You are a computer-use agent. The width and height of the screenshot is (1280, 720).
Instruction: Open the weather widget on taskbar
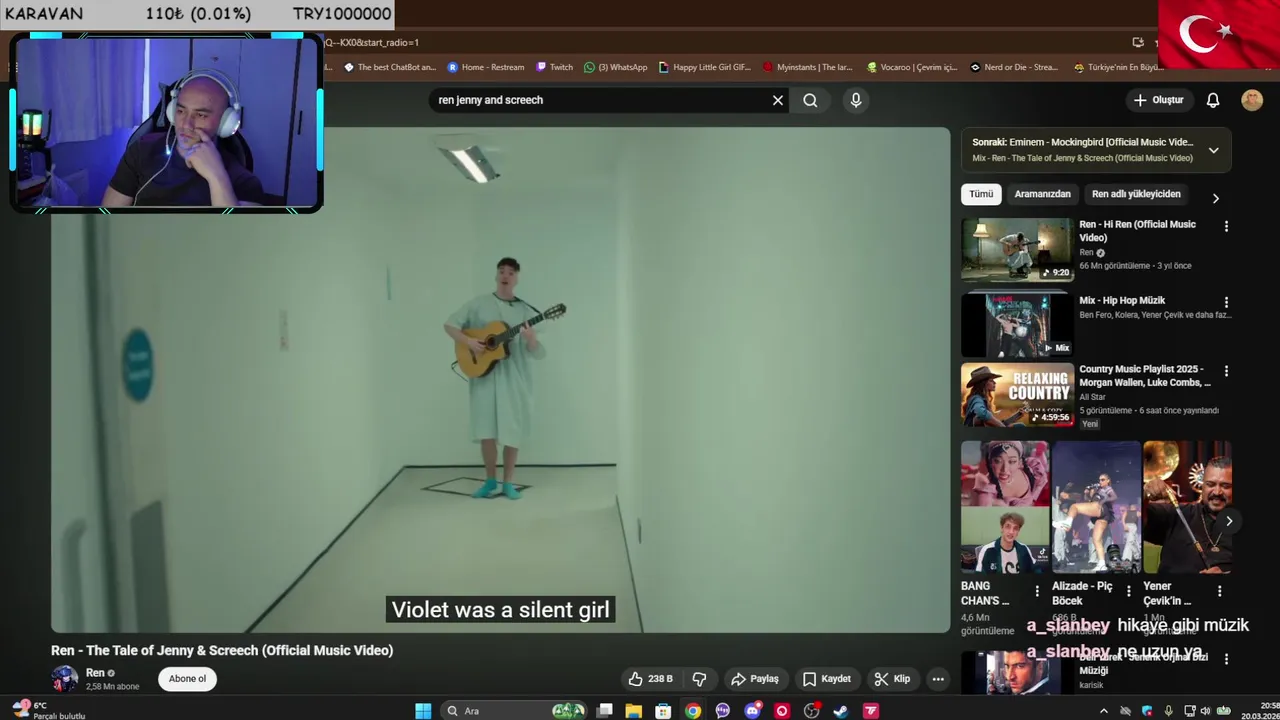pyautogui.click(x=48, y=711)
